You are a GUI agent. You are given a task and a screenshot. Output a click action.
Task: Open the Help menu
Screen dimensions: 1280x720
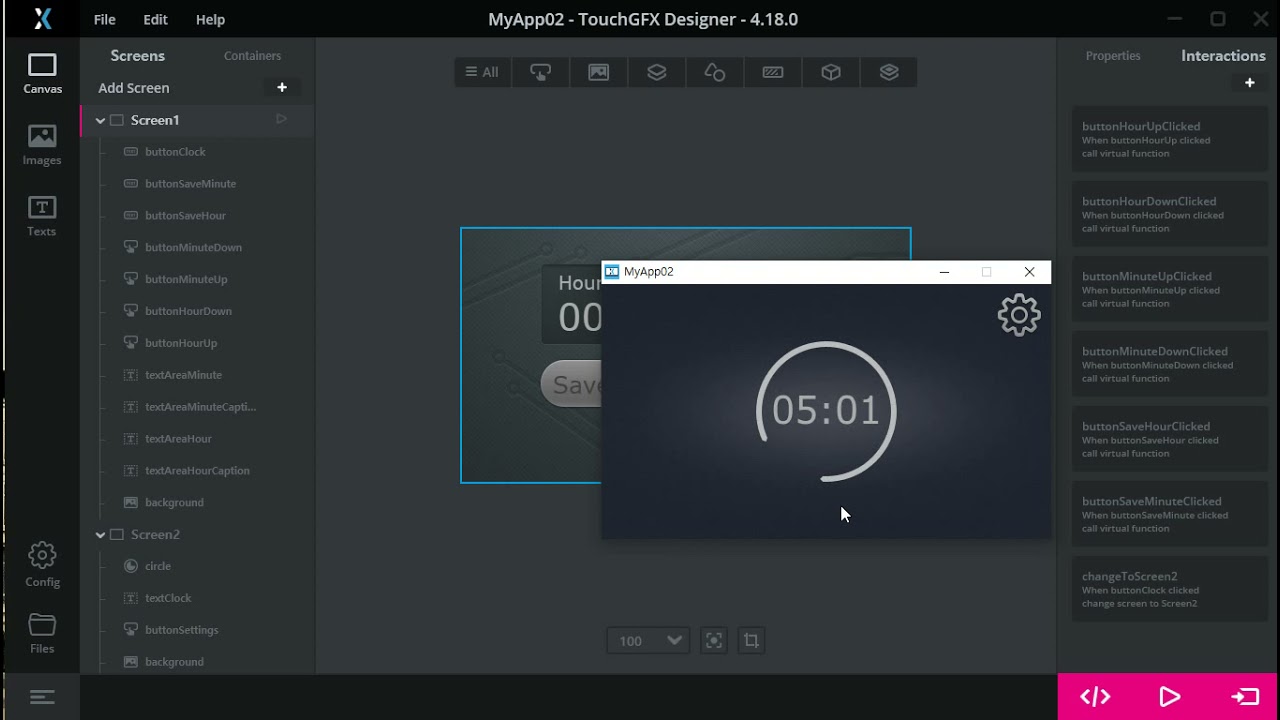[x=210, y=19]
